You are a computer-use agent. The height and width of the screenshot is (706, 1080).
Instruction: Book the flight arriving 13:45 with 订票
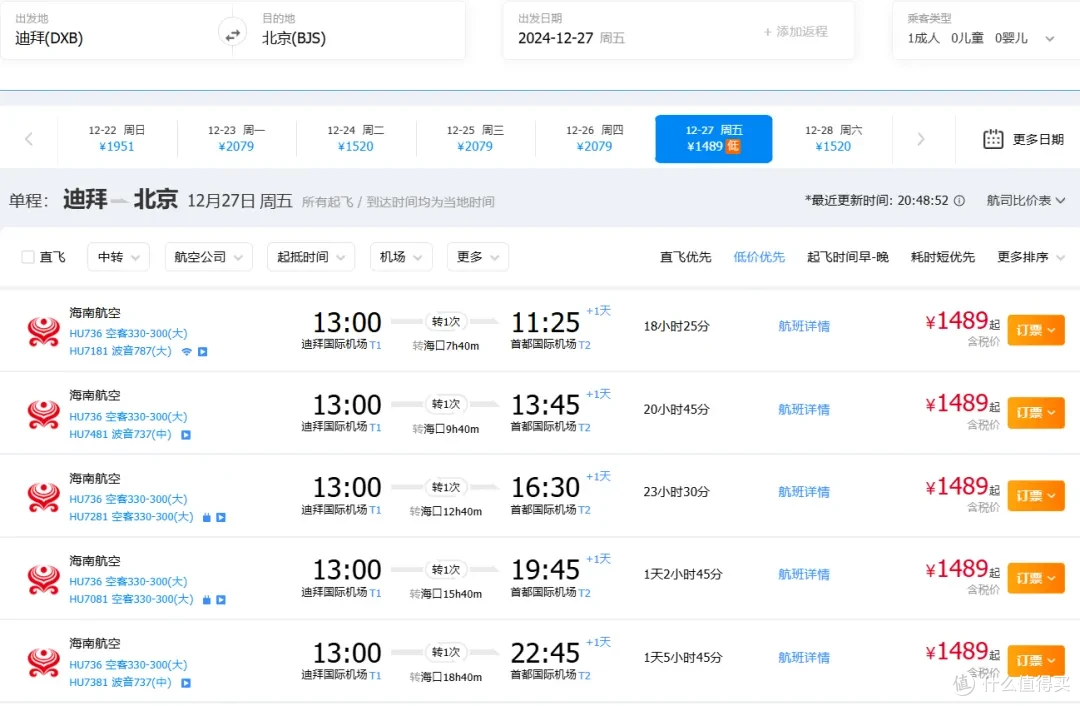coord(1036,413)
